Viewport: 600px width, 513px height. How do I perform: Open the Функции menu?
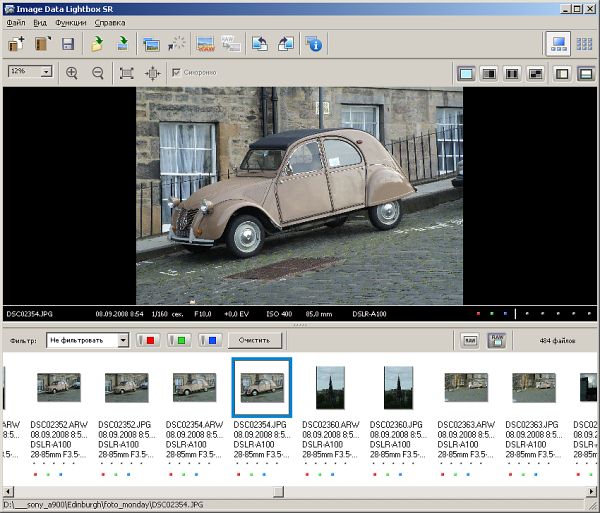coord(71,23)
